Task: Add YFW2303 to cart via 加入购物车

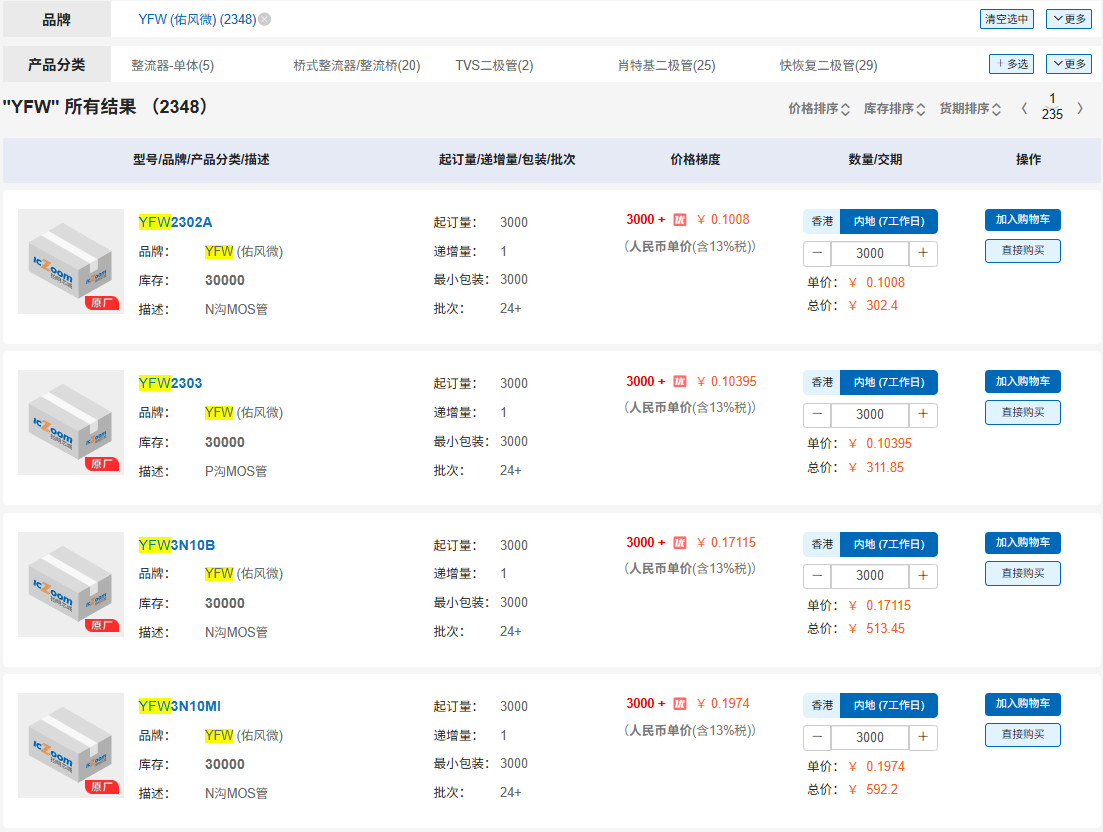Action: point(1023,381)
